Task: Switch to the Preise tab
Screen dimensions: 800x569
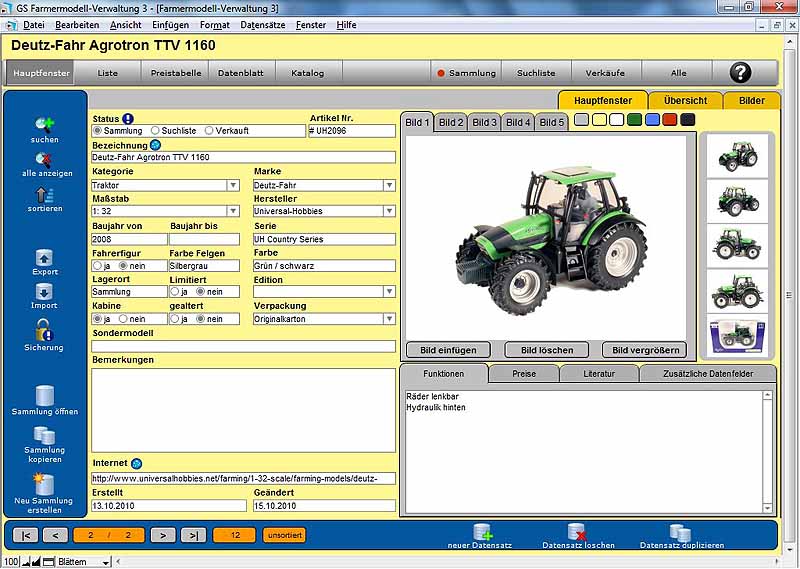Action: (524, 374)
